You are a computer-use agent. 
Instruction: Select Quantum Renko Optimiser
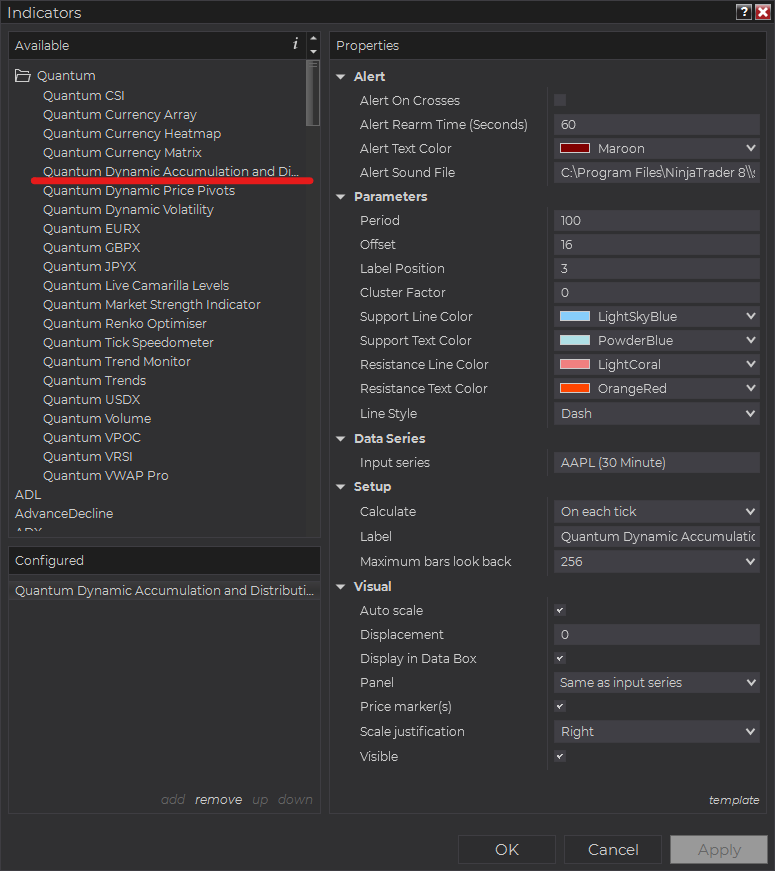tap(125, 323)
